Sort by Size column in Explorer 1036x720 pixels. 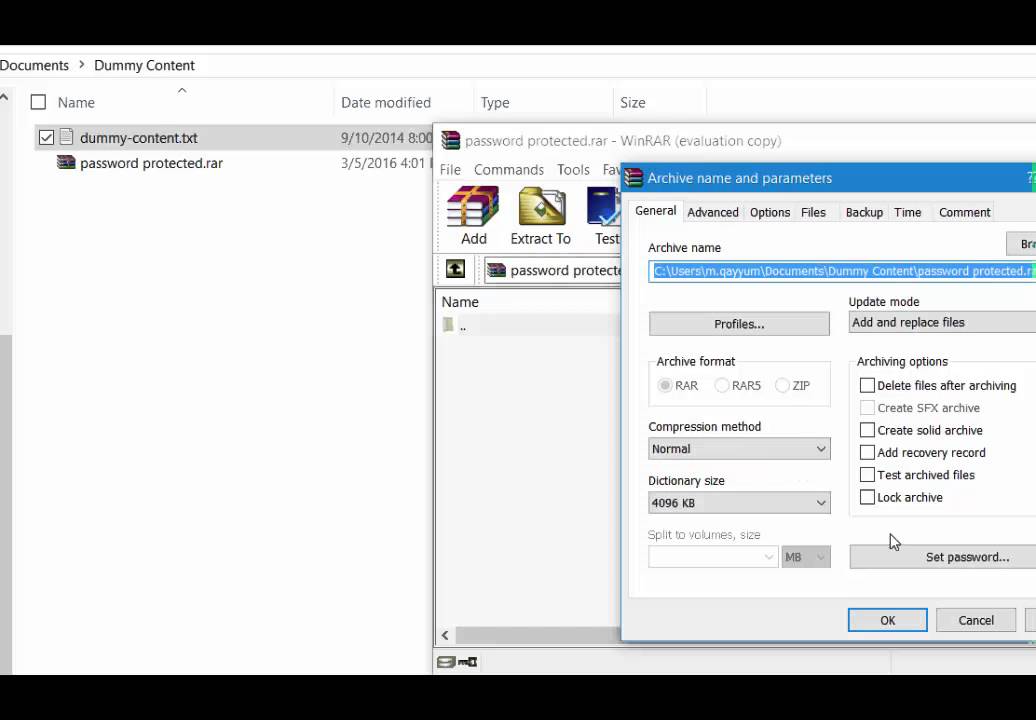[x=632, y=102]
